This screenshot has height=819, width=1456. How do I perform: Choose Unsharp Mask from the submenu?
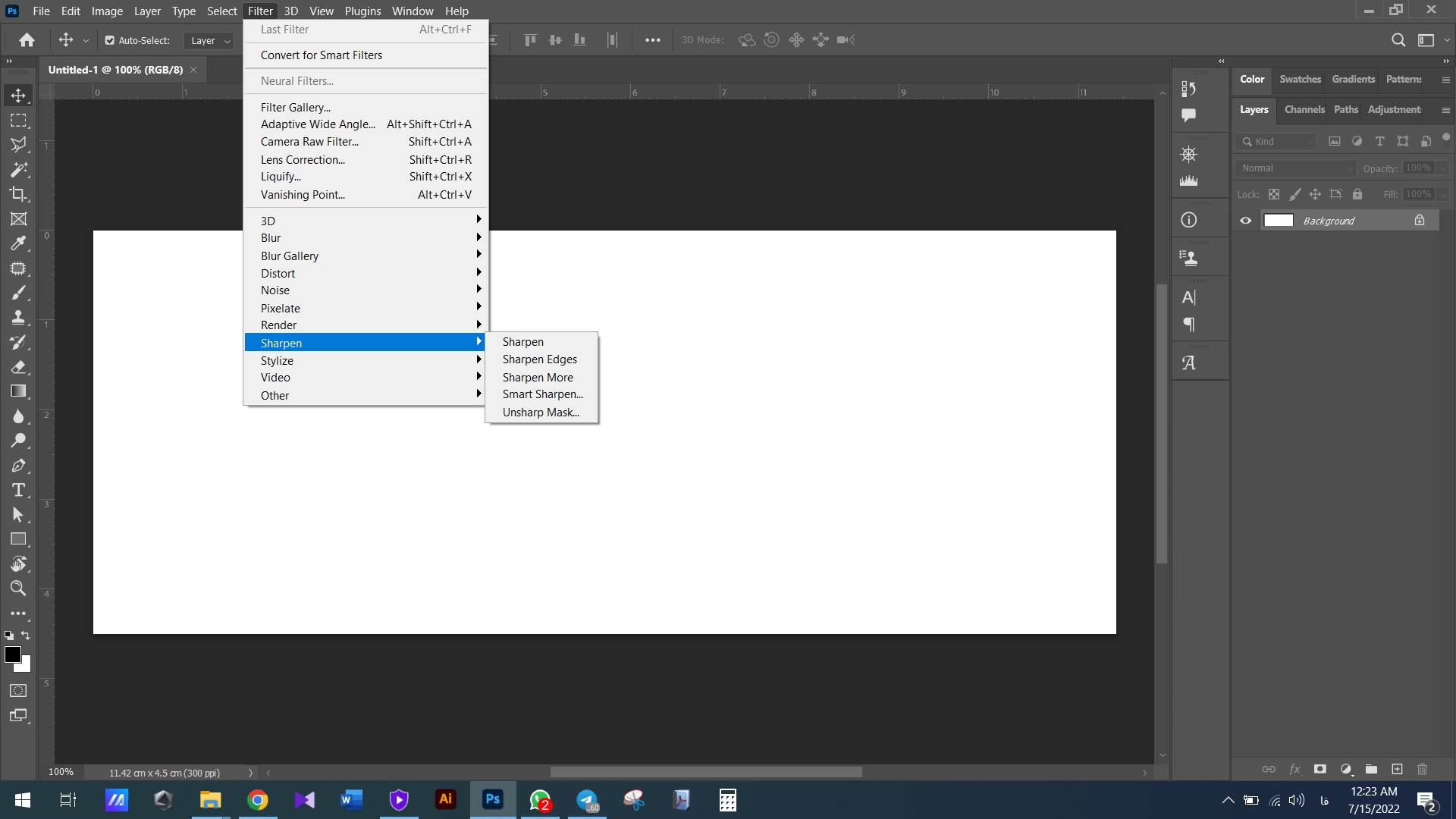click(x=540, y=413)
